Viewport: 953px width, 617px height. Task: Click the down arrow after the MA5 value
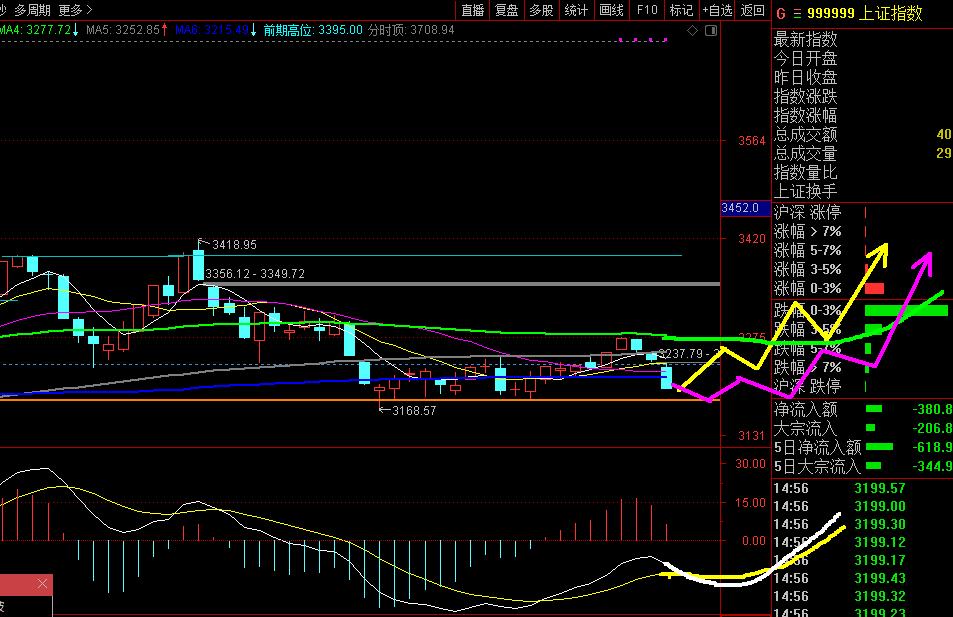click(166, 30)
